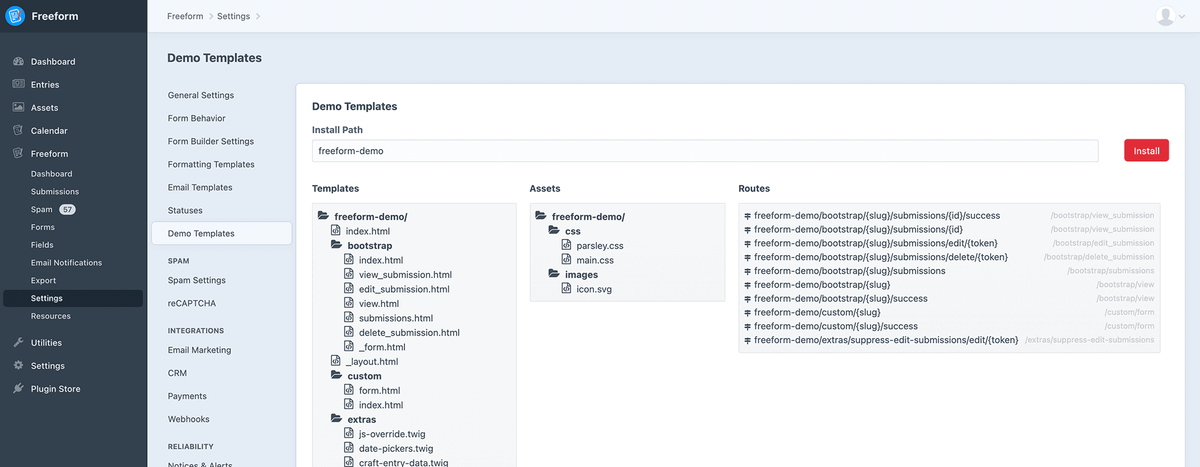Collapse the images folder in Assets

tap(555, 274)
